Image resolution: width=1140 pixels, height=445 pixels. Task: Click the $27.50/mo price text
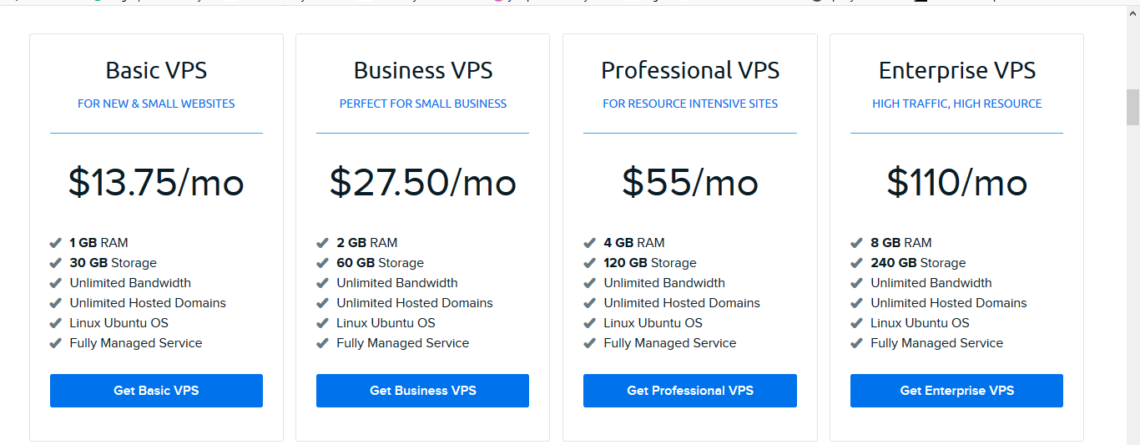click(422, 182)
